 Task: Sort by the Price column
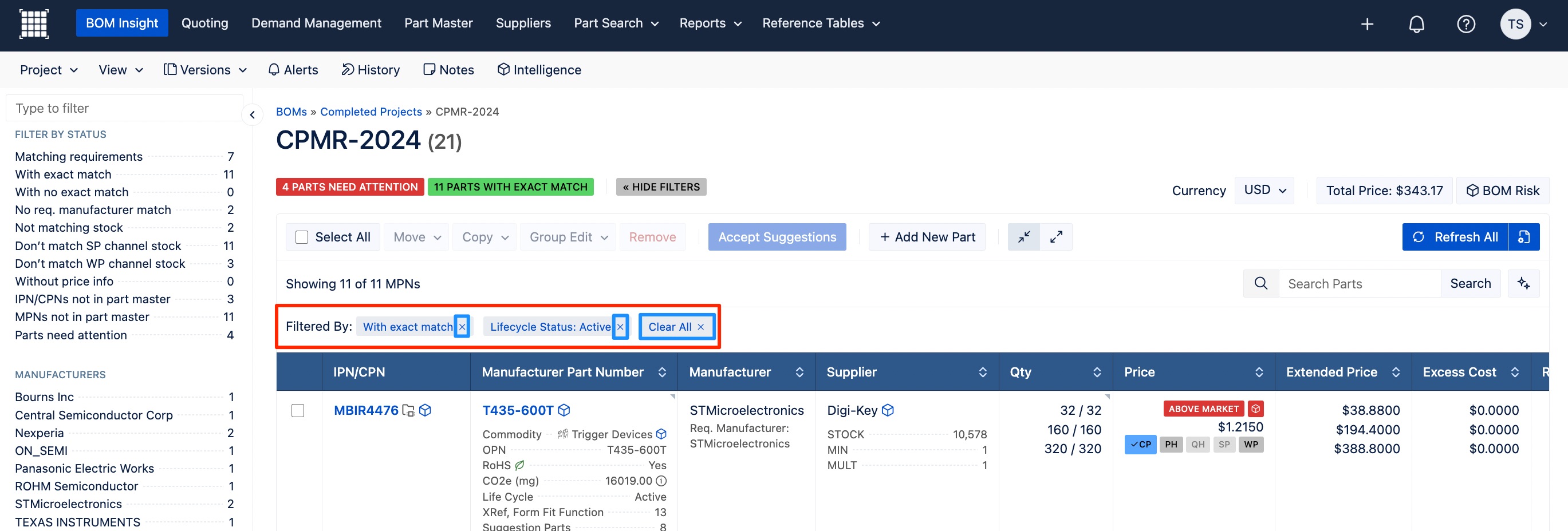(x=1259, y=373)
